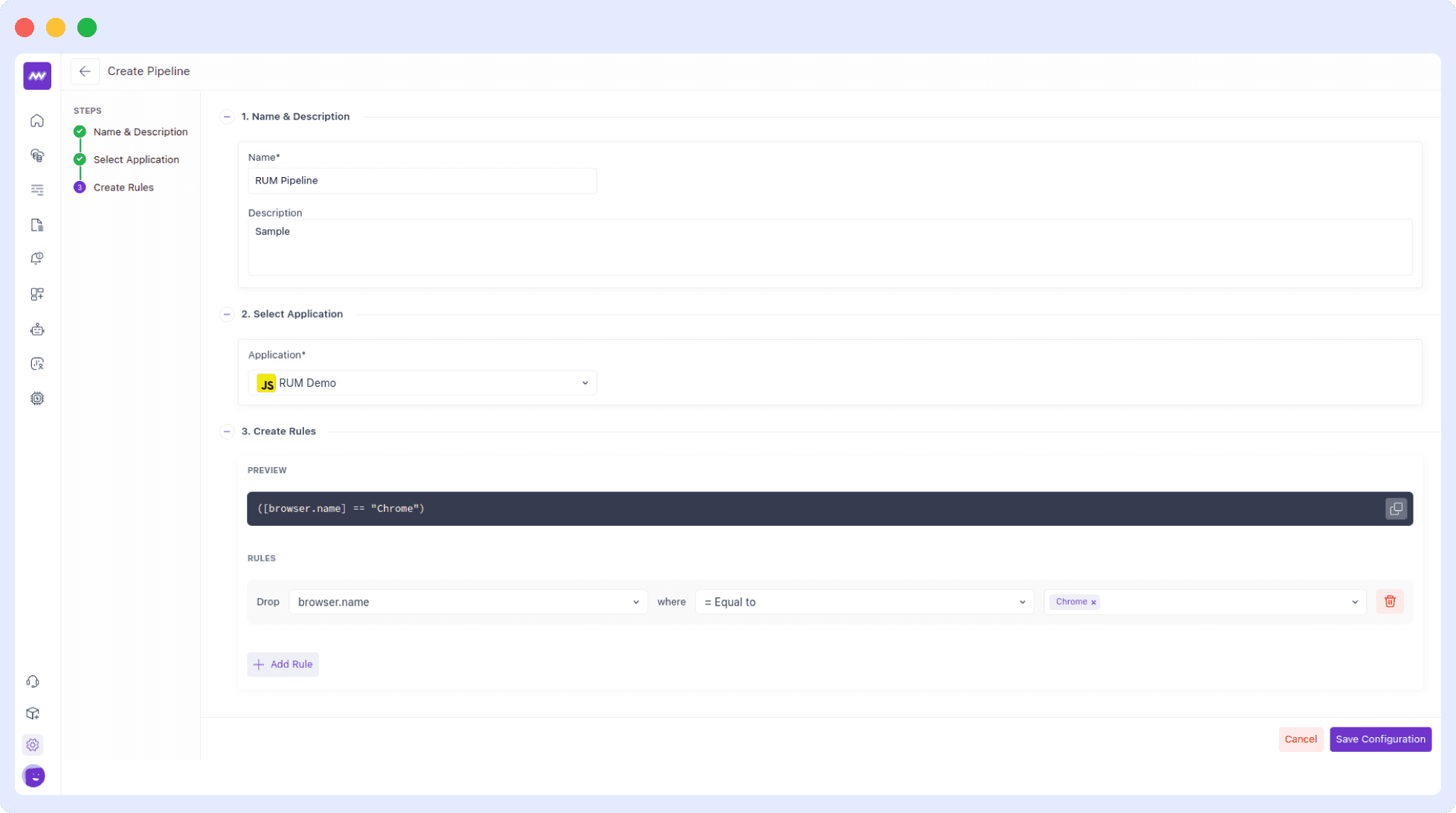
Task: Open the alerts bell icon in sidebar
Action: [37, 259]
